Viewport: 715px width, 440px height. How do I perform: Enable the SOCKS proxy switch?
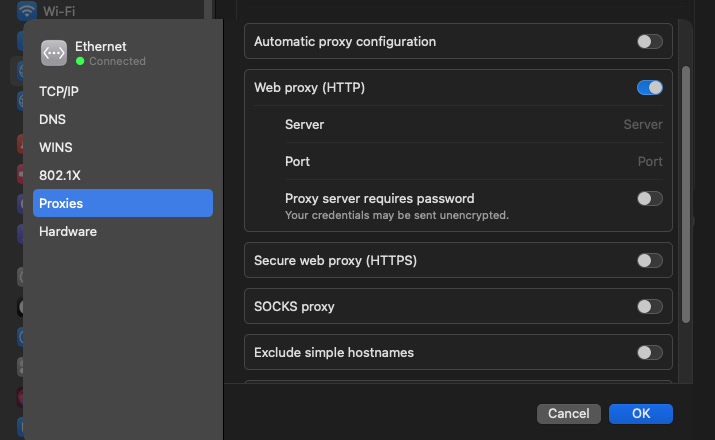(650, 306)
